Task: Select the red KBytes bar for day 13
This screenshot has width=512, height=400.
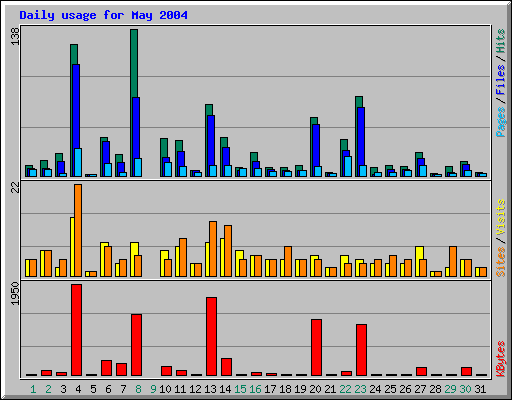Action: [211, 337]
